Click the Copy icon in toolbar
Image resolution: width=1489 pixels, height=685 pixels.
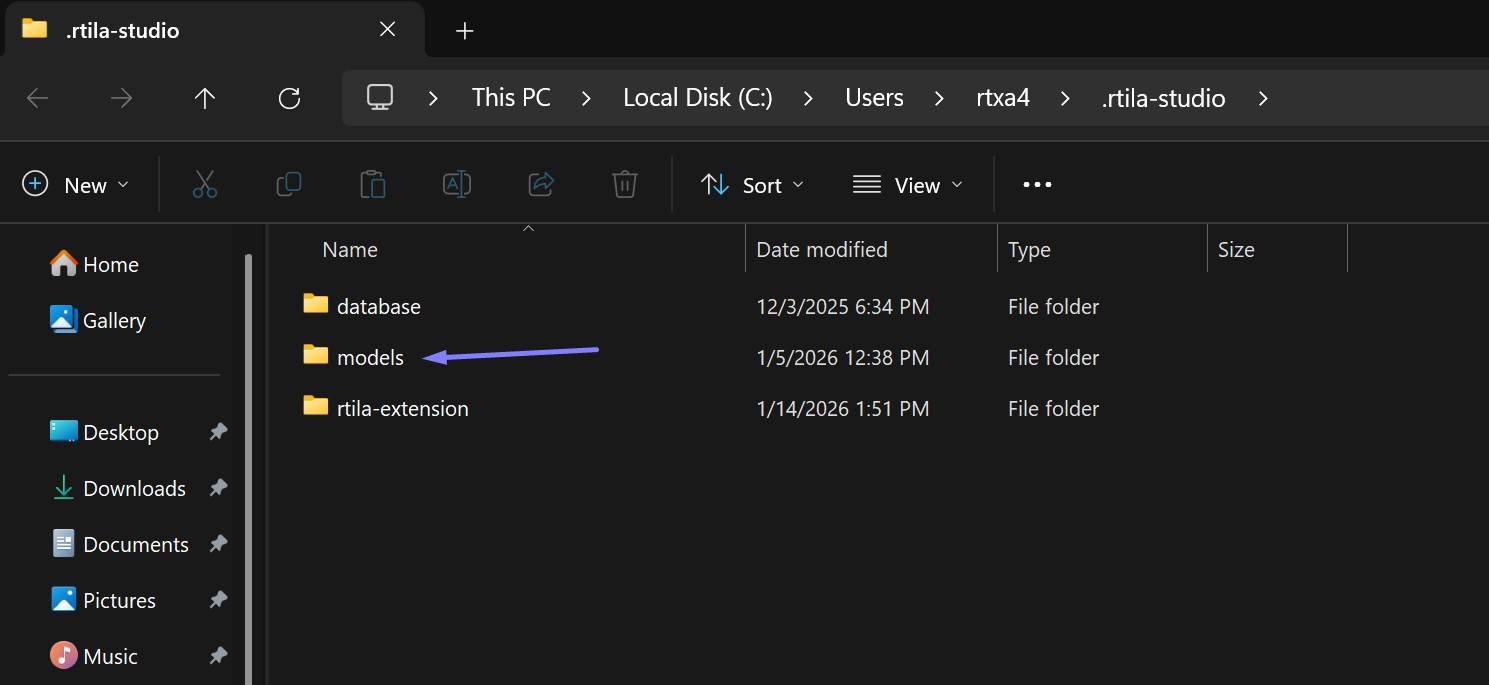point(289,185)
